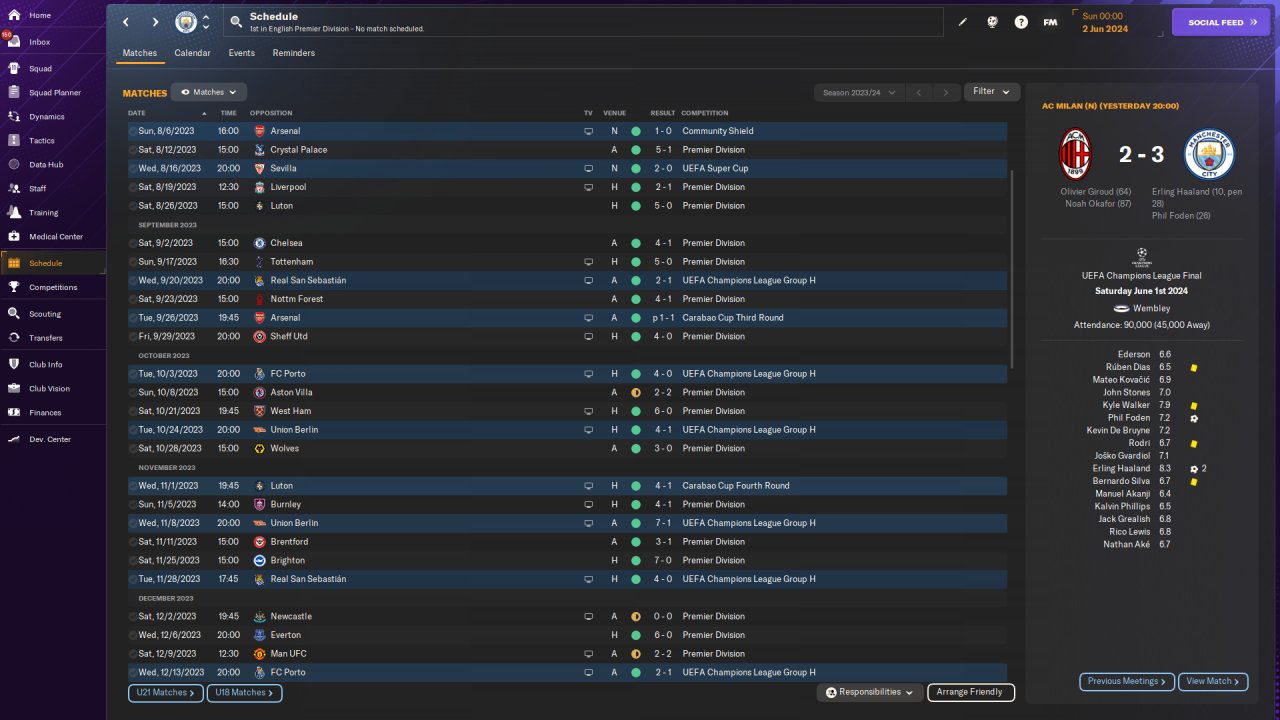Screen dimensions: 1280x720
Task: Go forward with the right navigation arrow
Action: point(155,22)
